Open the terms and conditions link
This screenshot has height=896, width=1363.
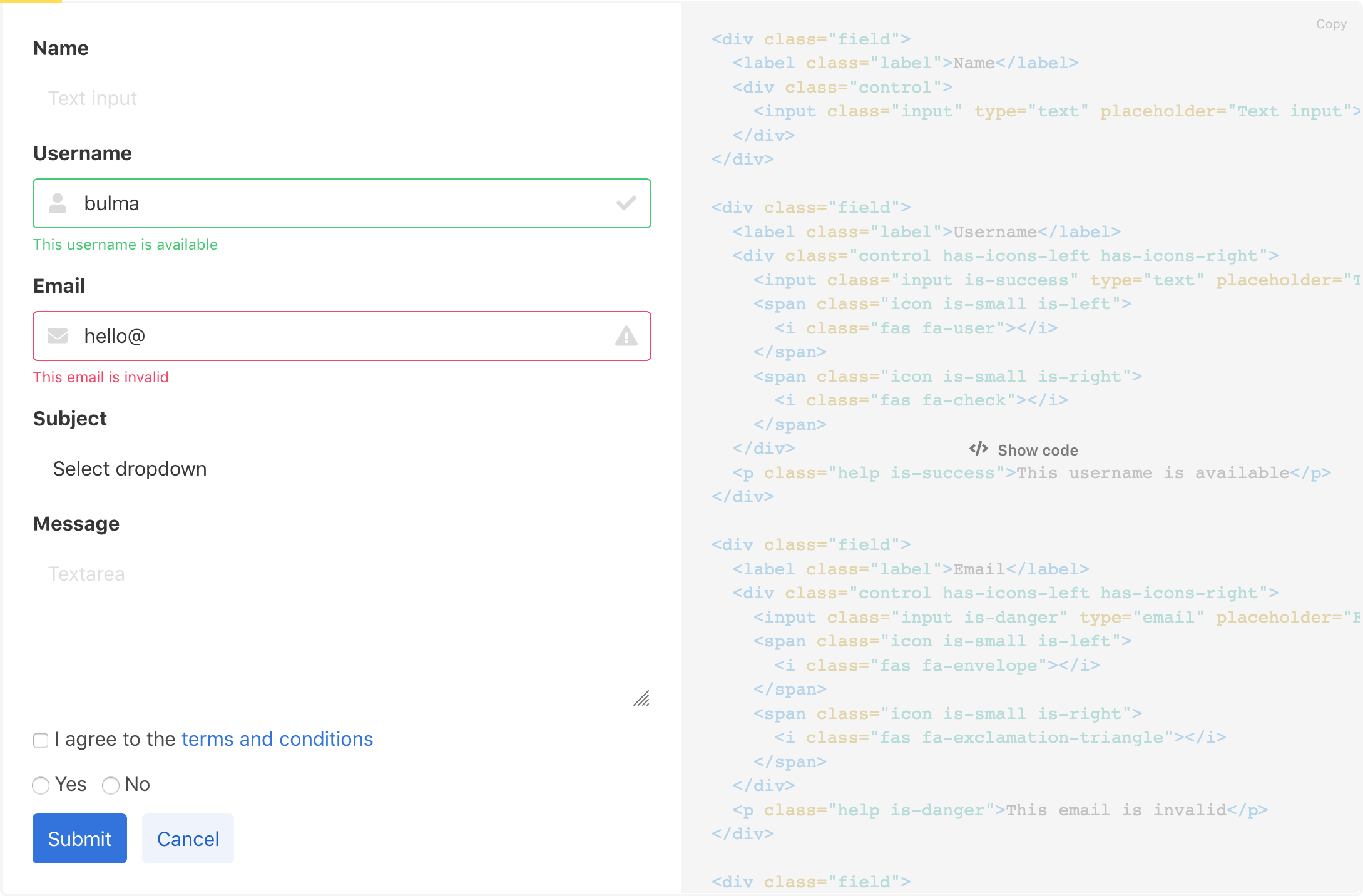277,739
